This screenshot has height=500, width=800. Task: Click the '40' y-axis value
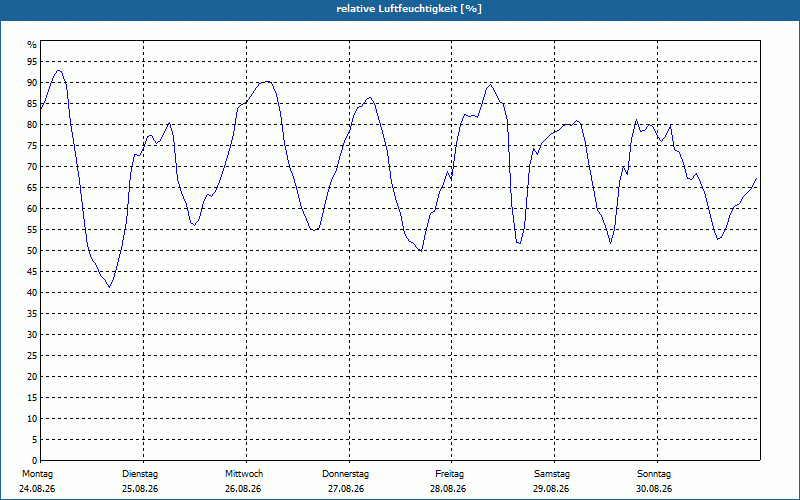coord(32,293)
